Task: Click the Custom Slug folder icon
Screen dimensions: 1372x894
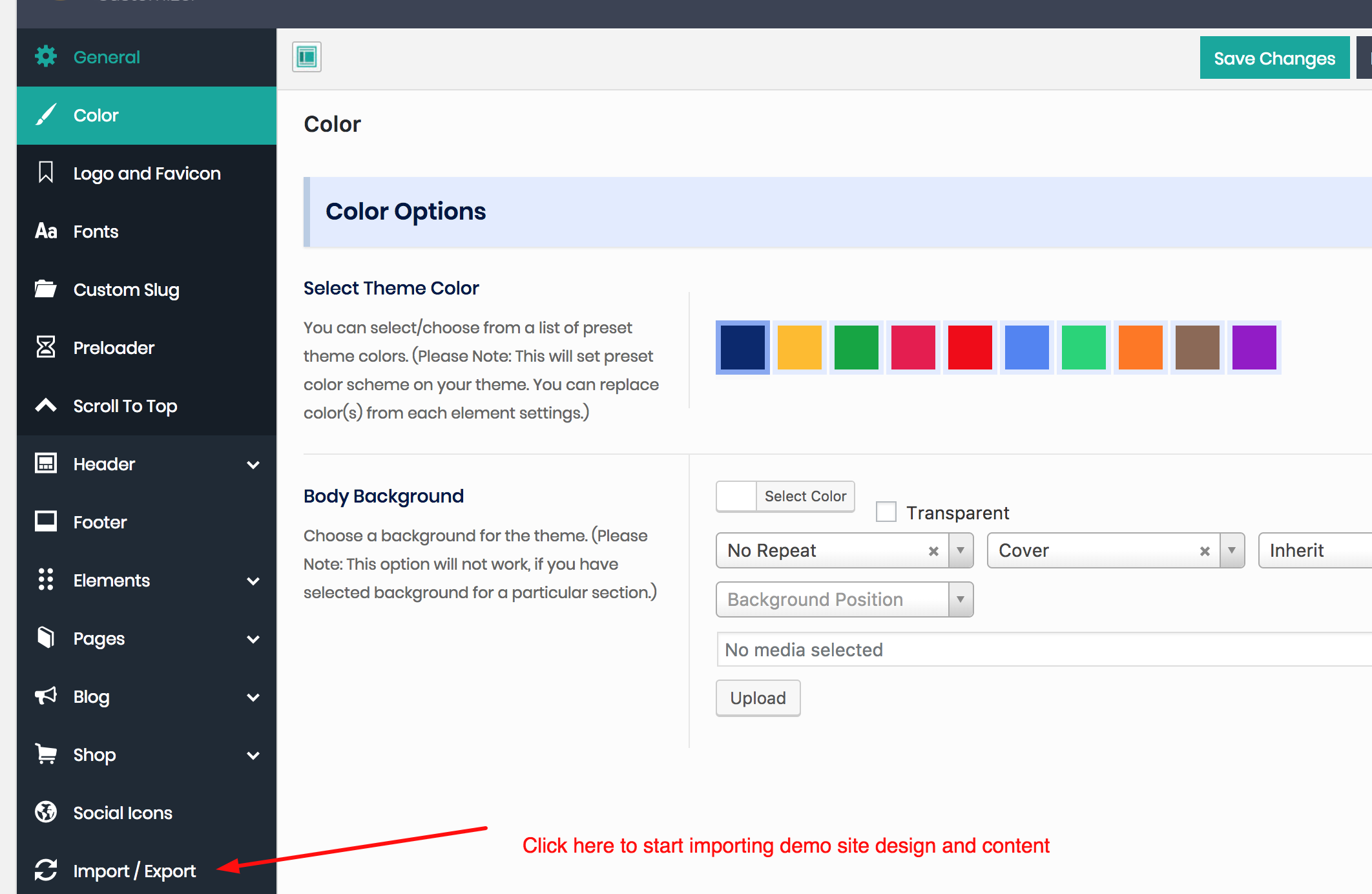Action: 46,289
